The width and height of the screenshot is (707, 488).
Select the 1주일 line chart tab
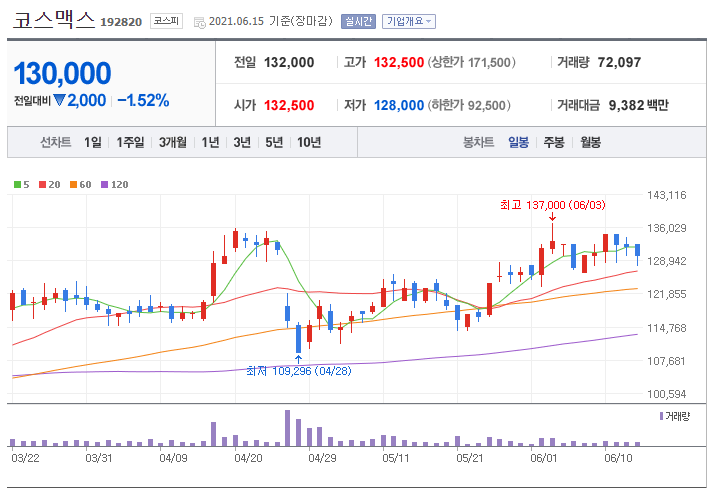pyautogui.click(x=130, y=143)
